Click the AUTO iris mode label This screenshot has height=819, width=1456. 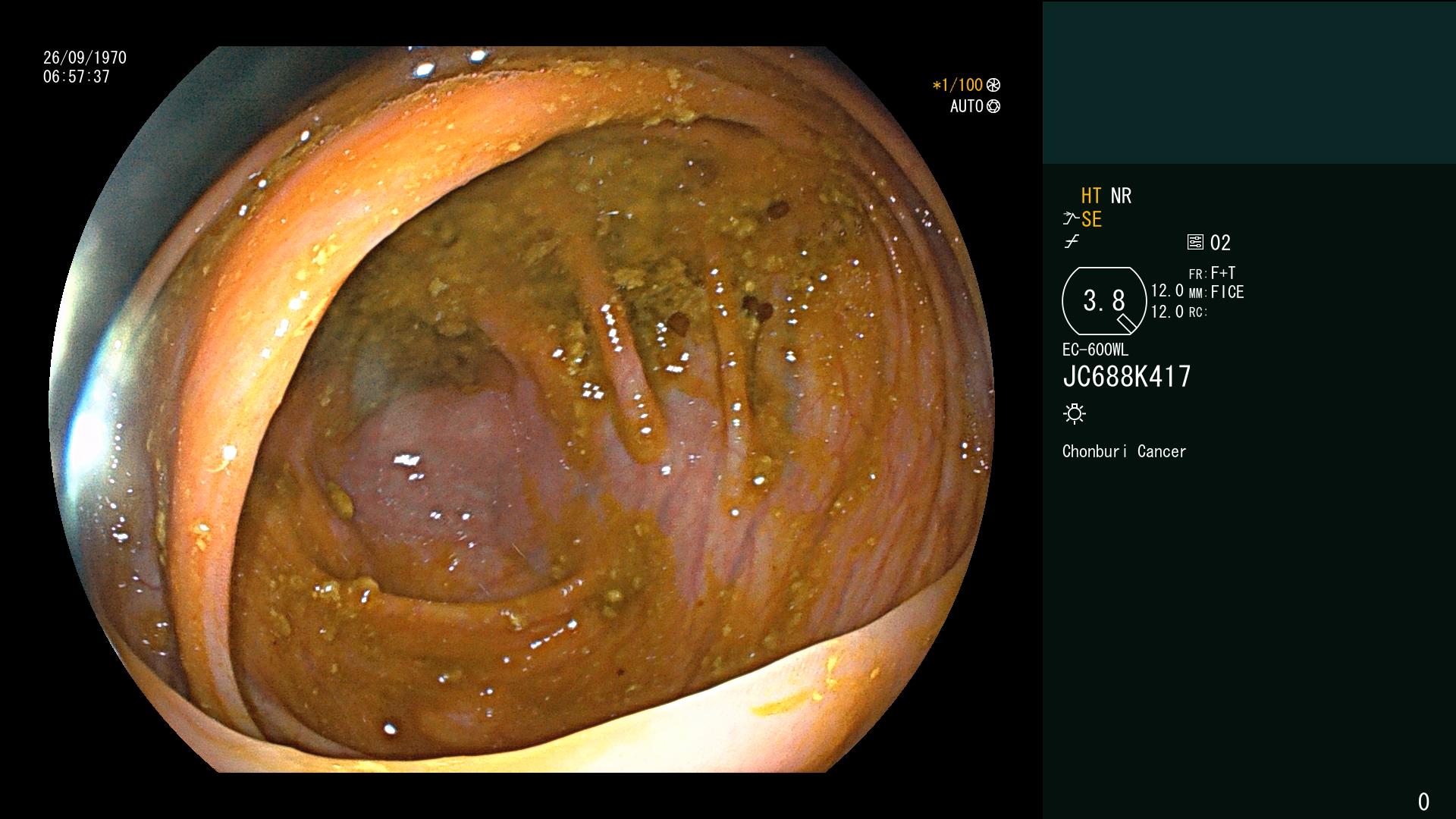(x=967, y=107)
